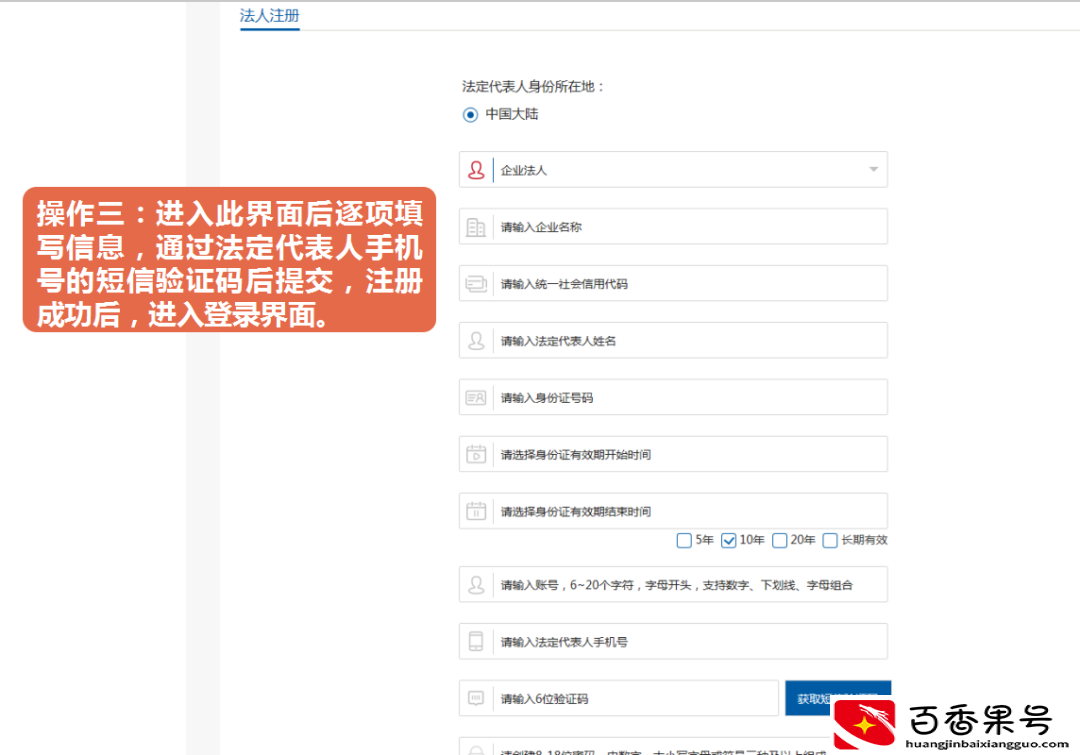Focus the 请输入法定代表人姓名 field
Screen dimensions: 1080x755
pos(673,340)
